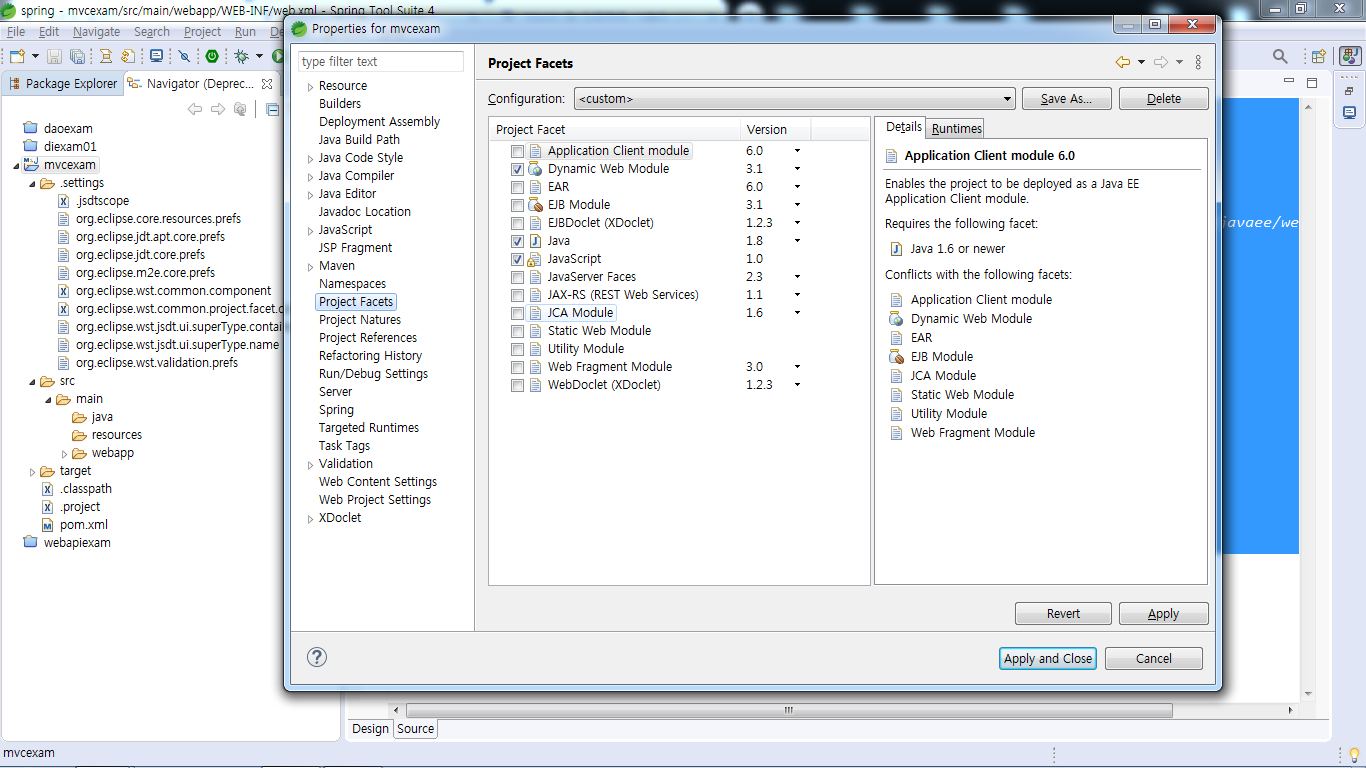Click the New wizard icon in main toolbar
This screenshot has height=768, width=1366.
17,57
